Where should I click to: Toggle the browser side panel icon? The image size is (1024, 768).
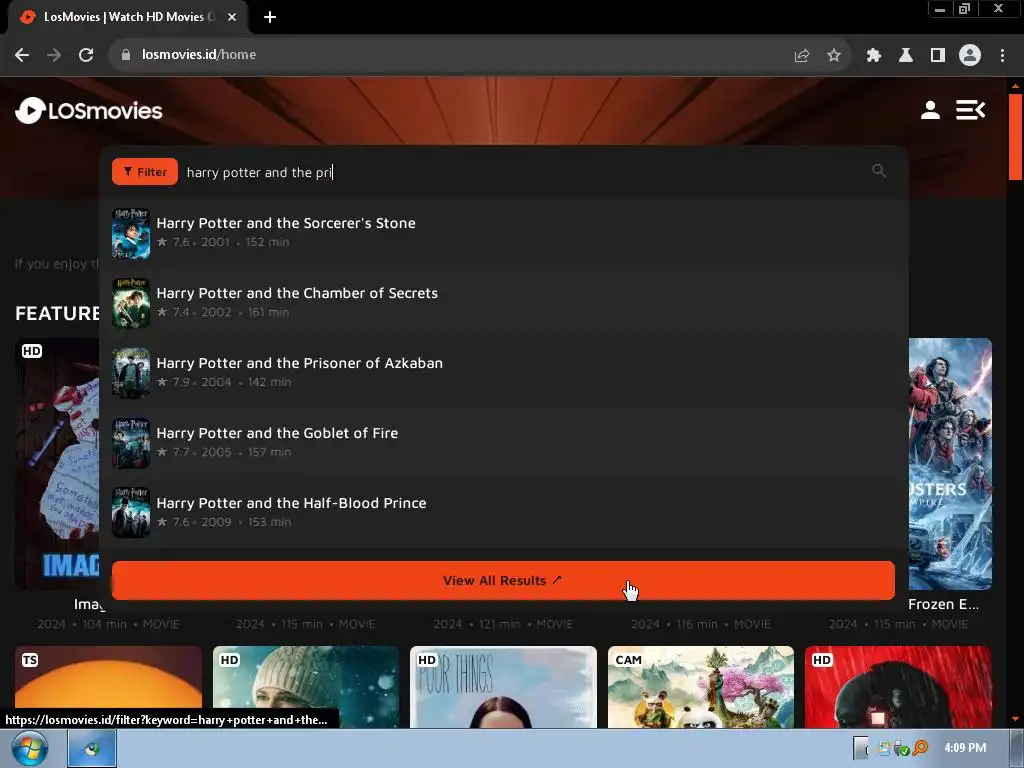[938, 56]
